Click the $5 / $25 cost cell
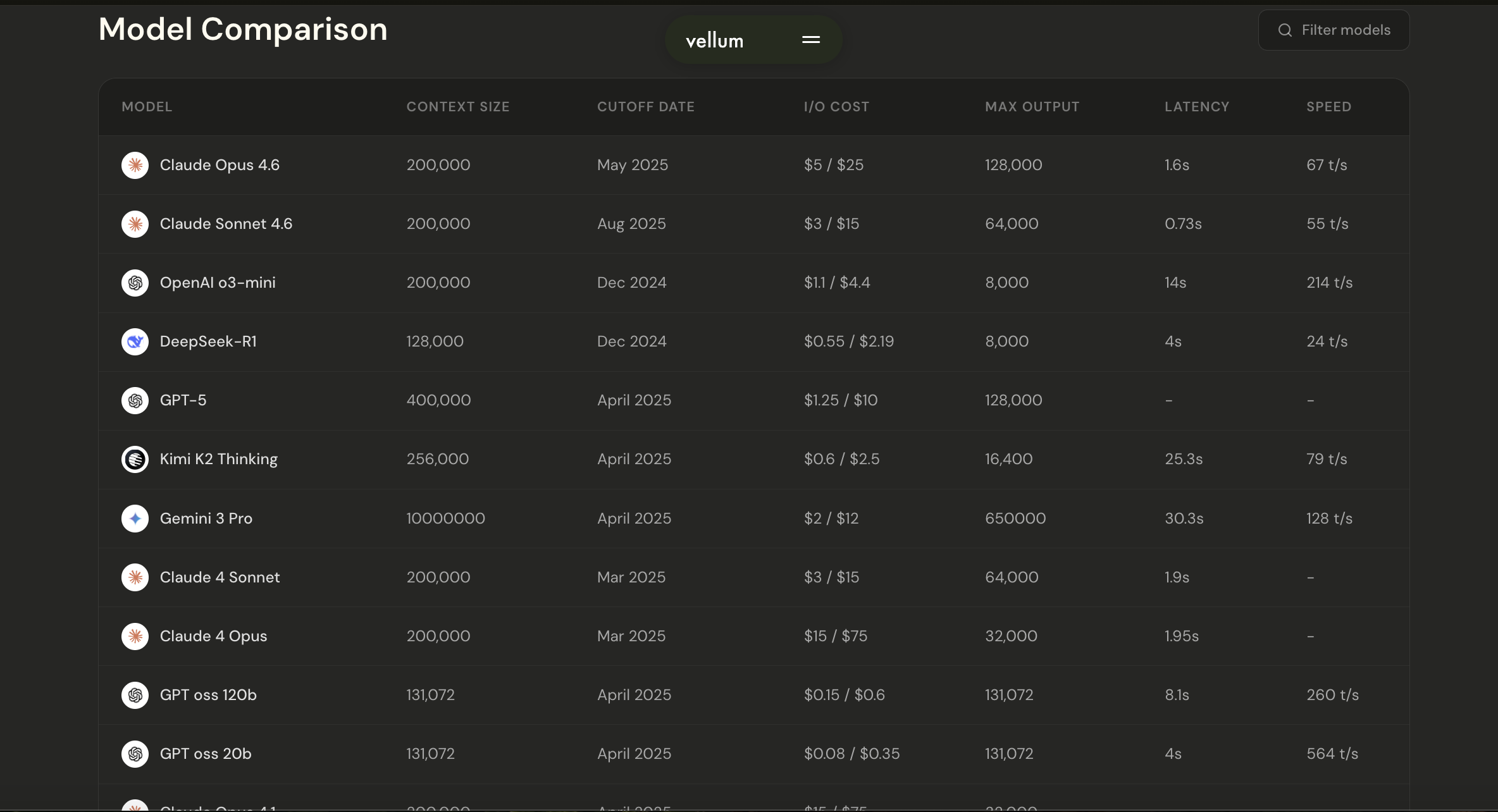1498x812 pixels. click(x=834, y=165)
